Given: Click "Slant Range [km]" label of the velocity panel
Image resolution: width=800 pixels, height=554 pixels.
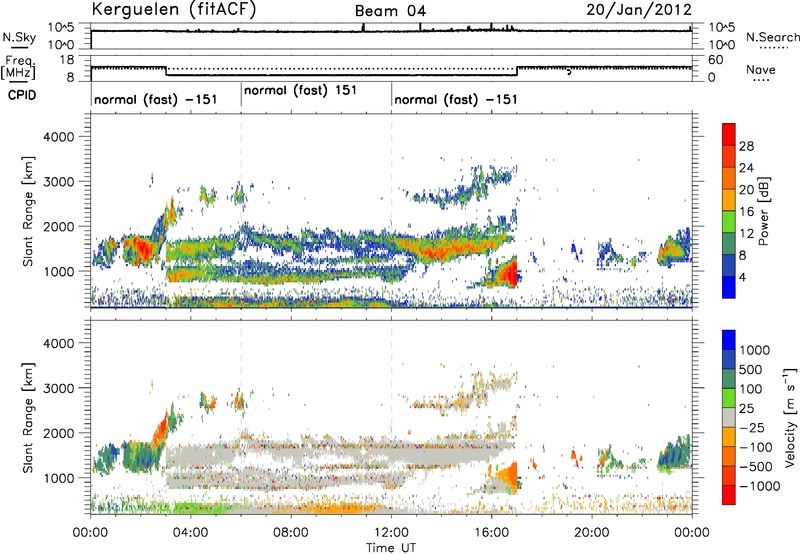Looking at the screenshot, I should pos(29,418).
